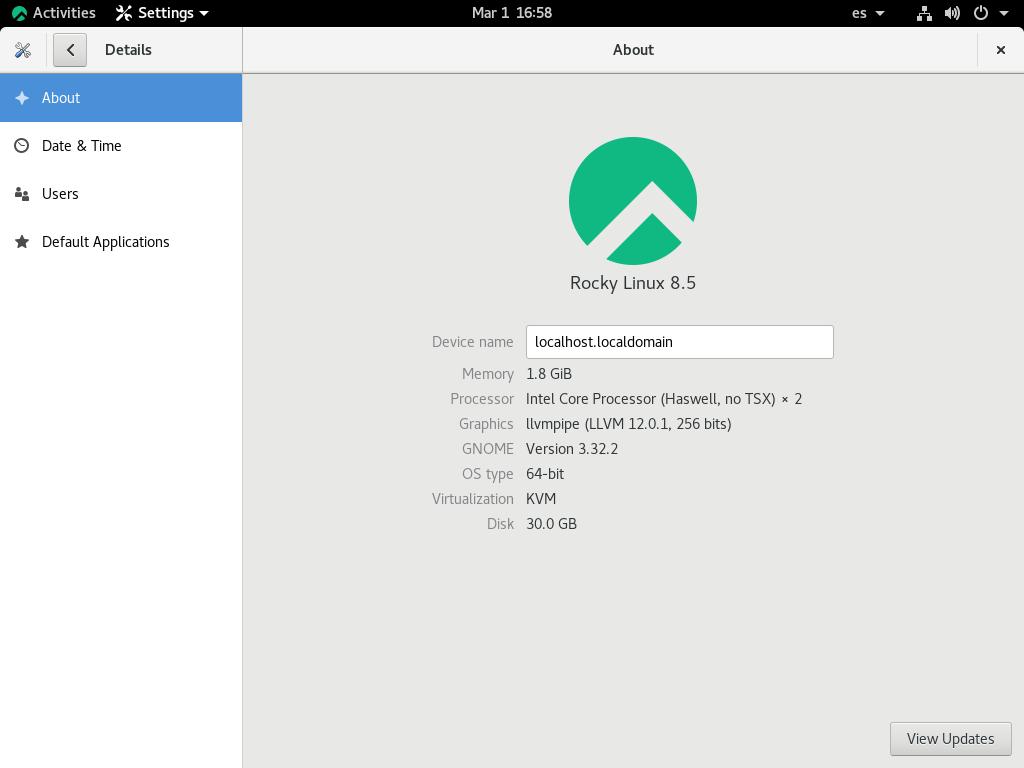
Task: Click the 30.0 GB disk value
Action: (x=551, y=524)
